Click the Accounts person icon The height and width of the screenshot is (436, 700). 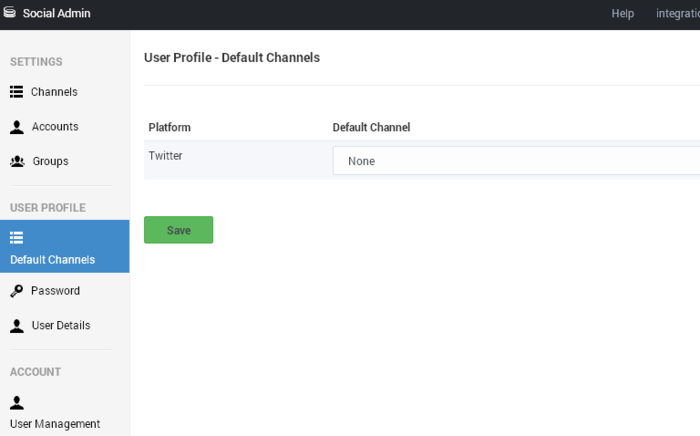tap(17, 127)
